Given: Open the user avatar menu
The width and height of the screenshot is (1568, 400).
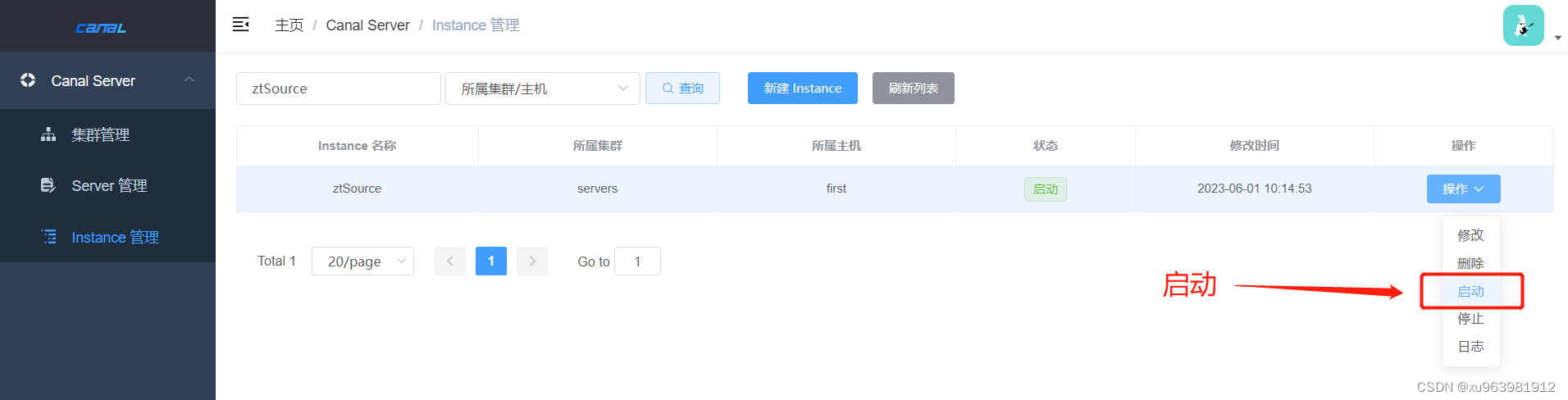Looking at the screenshot, I should [1523, 25].
